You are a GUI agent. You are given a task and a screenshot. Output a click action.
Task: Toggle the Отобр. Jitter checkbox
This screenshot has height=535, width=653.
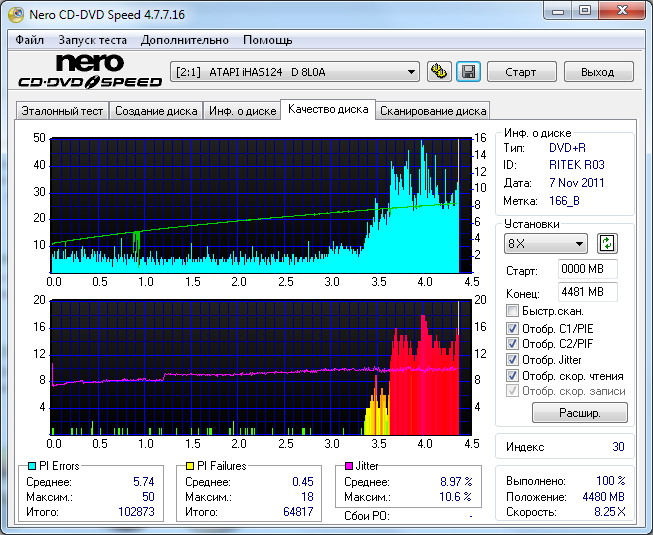pos(512,359)
